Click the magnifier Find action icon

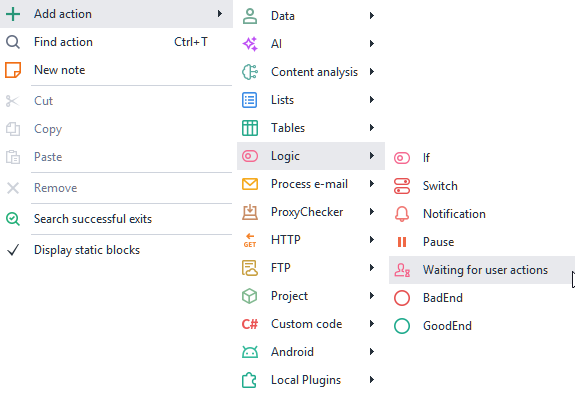tap(13, 42)
